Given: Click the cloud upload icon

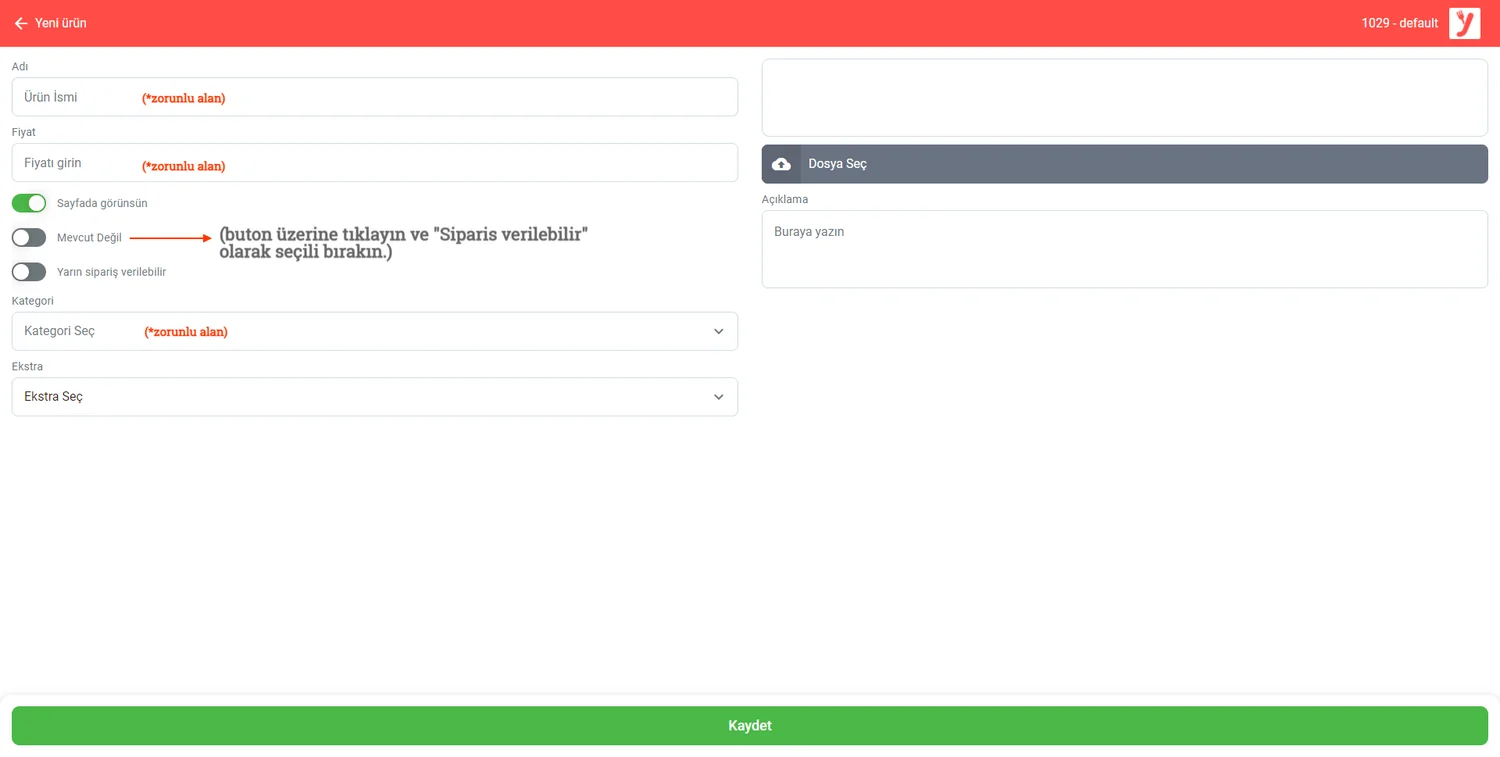Looking at the screenshot, I should coord(782,164).
